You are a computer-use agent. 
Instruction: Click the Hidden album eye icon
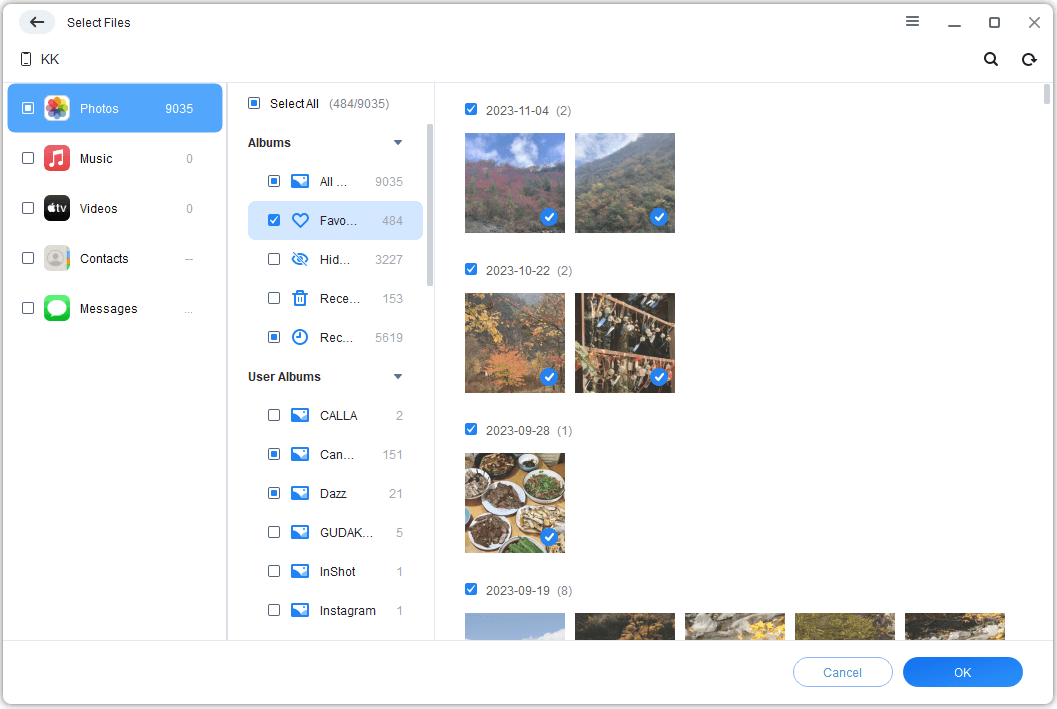point(300,259)
